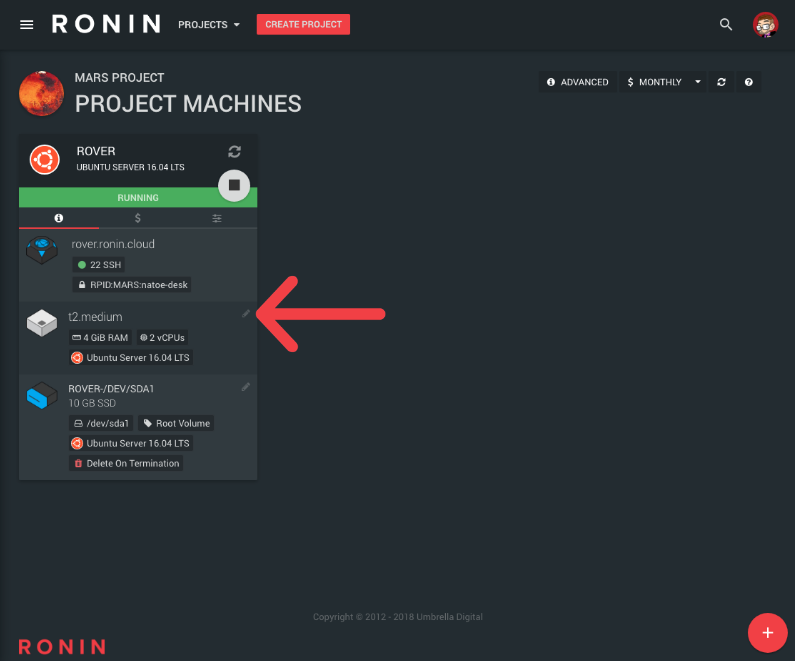795x661 pixels.
Task: Click the t2.medium label
Action: [x=95, y=317]
